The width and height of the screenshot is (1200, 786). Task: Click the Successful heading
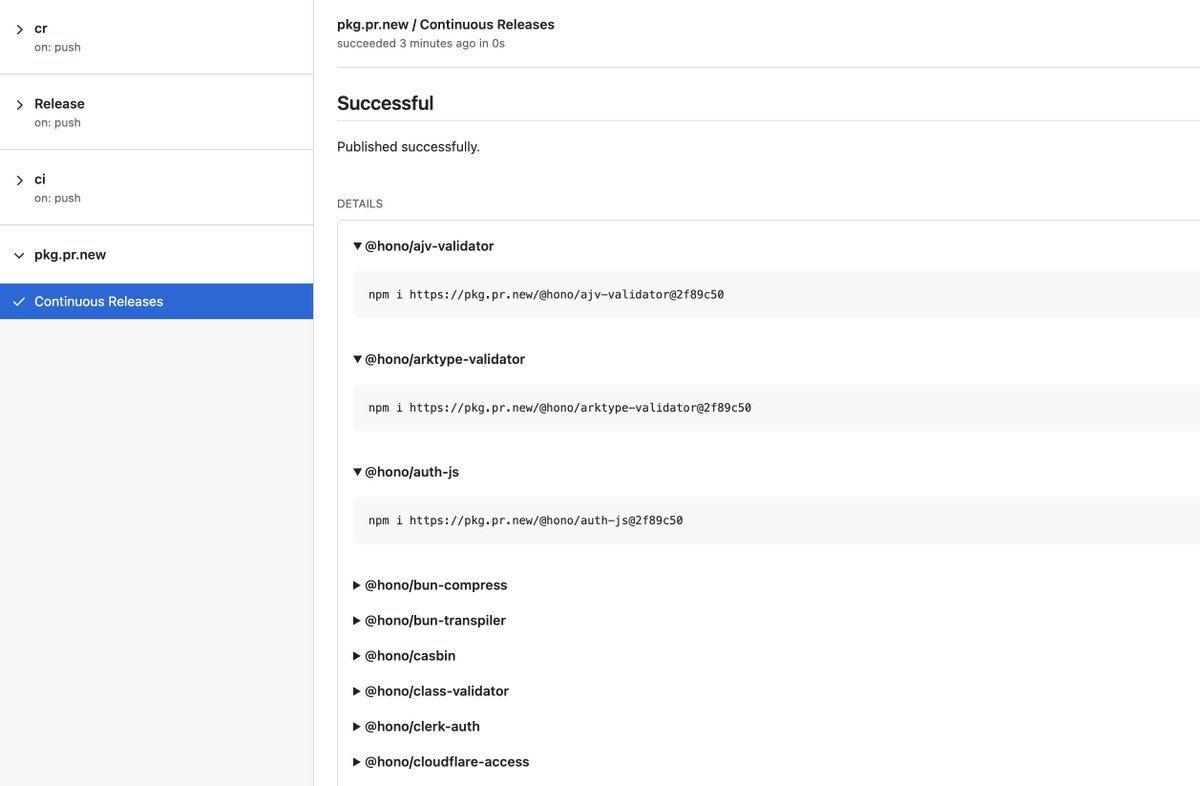click(x=385, y=103)
